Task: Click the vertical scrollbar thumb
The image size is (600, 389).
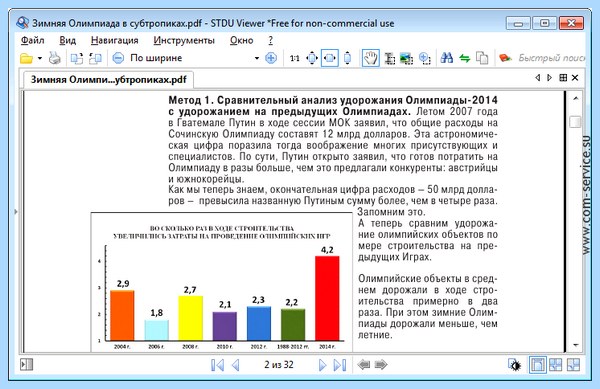Action: point(575,122)
